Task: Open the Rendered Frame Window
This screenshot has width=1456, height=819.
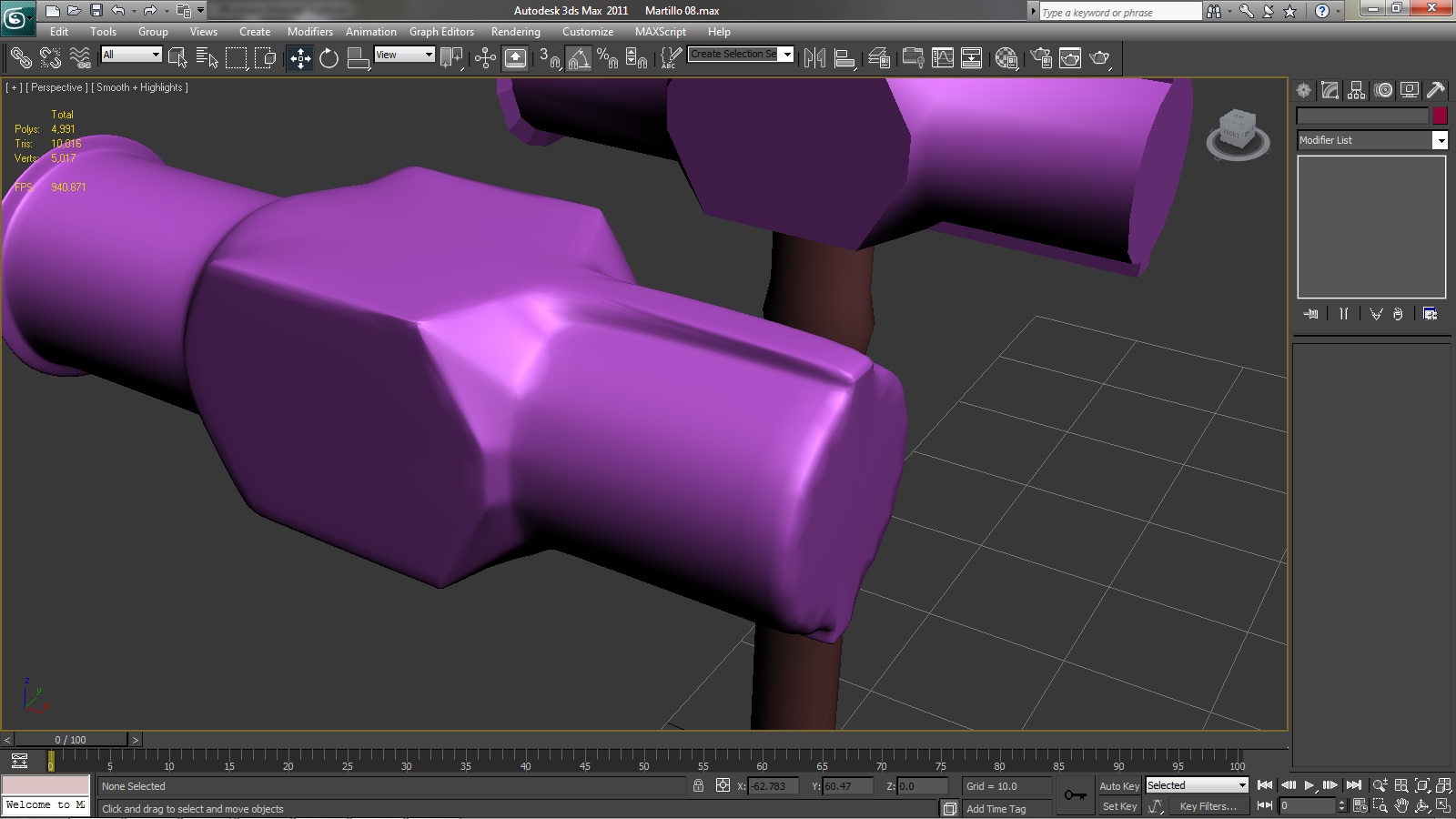Action: pyautogui.click(x=1070, y=58)
